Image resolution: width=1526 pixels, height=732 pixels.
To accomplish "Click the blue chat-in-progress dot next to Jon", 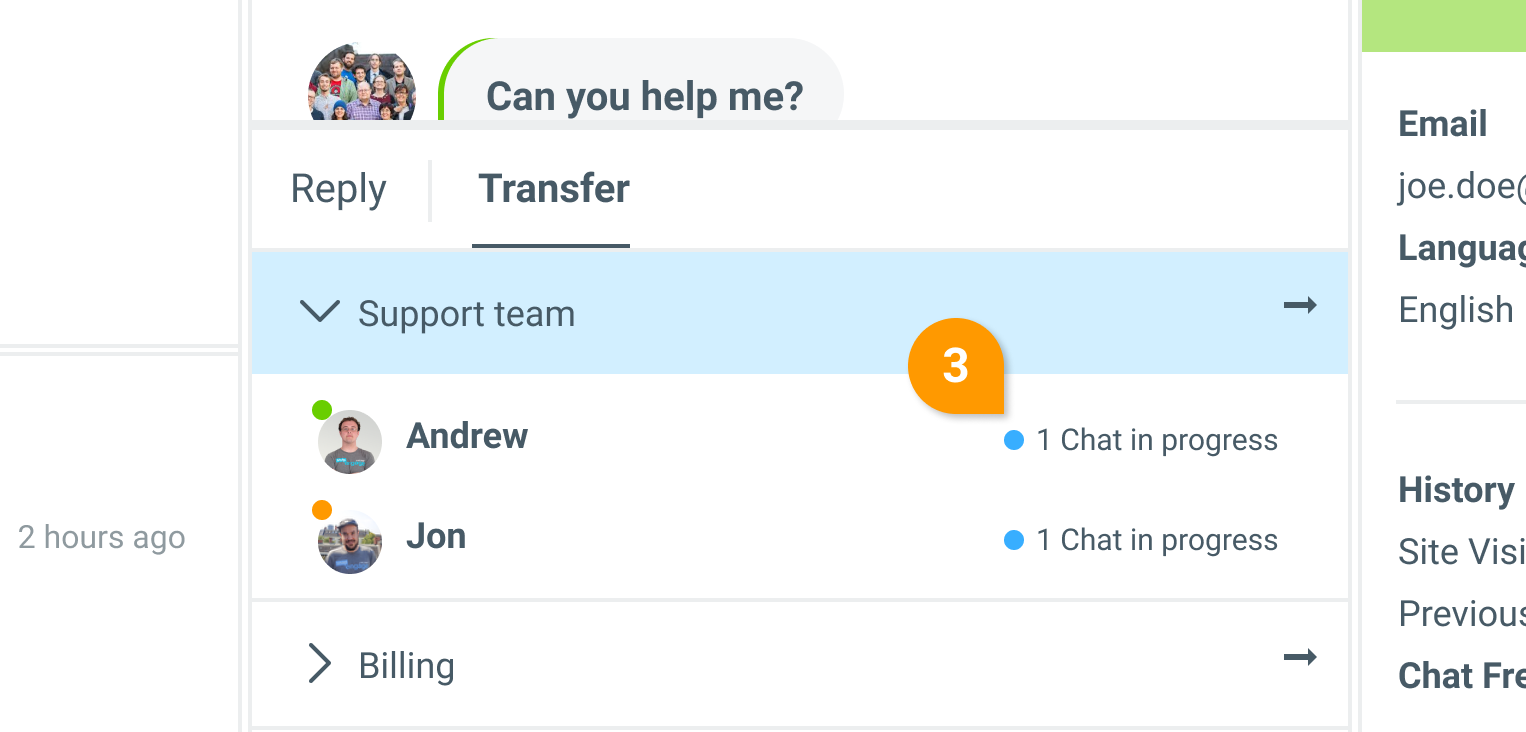I will [x=1014, y=540].
